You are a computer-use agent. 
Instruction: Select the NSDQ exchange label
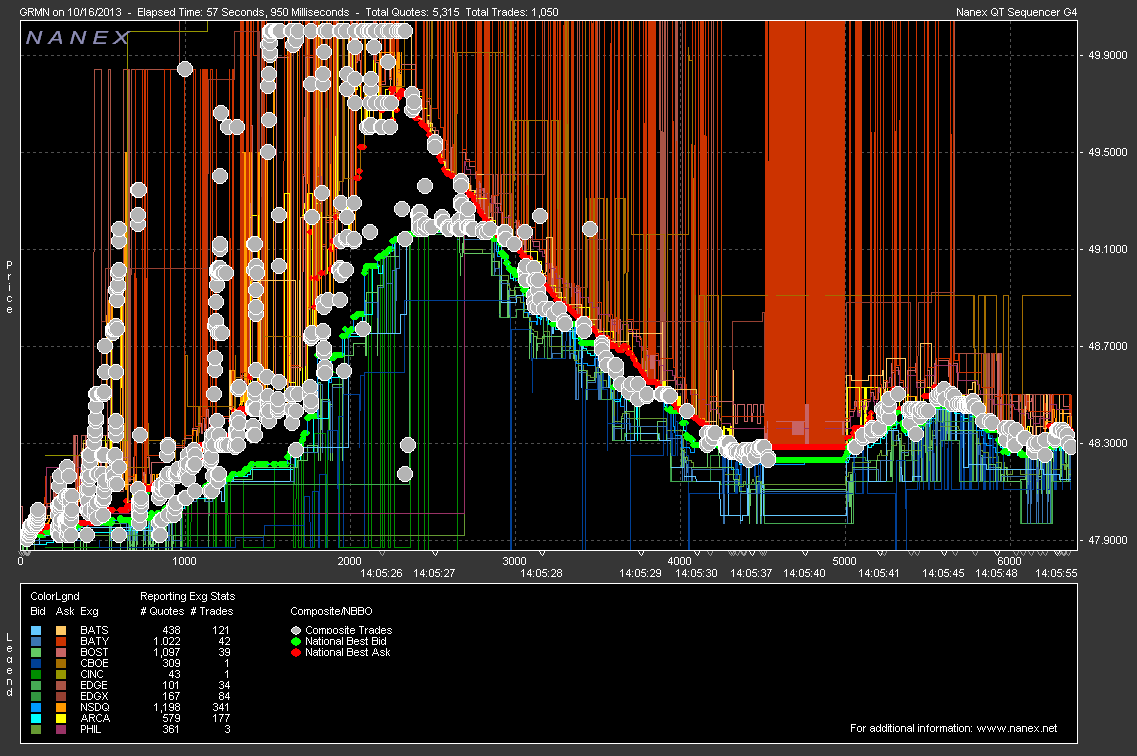(x=95, y=707)
